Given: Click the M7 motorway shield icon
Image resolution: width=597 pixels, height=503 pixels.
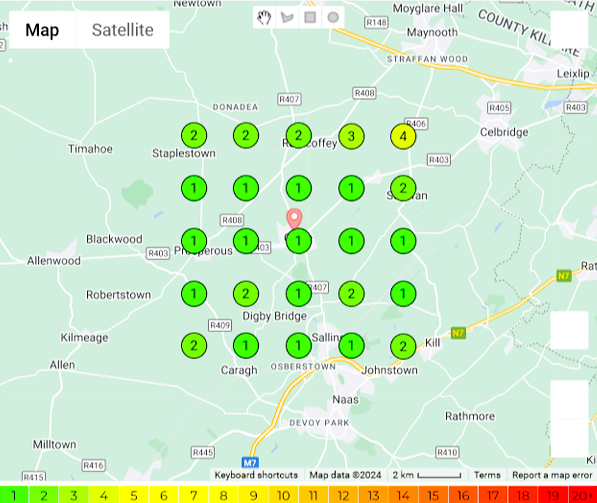Looking at the screenshot, I should [x=250, y=463].
